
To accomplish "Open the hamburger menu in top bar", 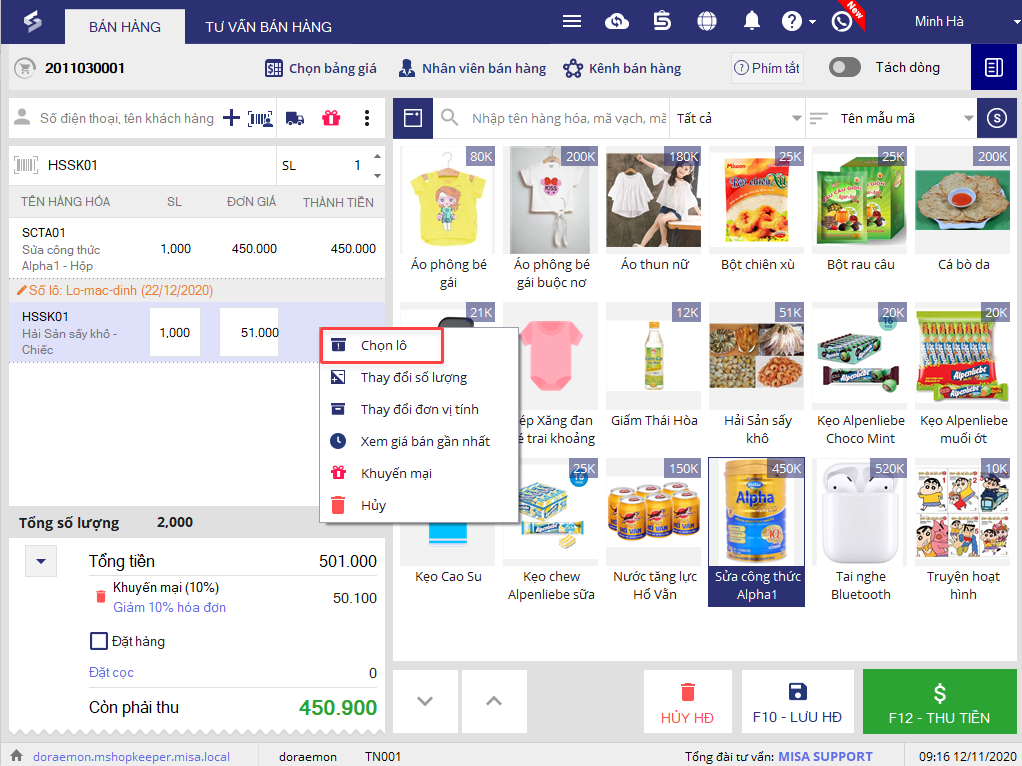I will (572, 22).
